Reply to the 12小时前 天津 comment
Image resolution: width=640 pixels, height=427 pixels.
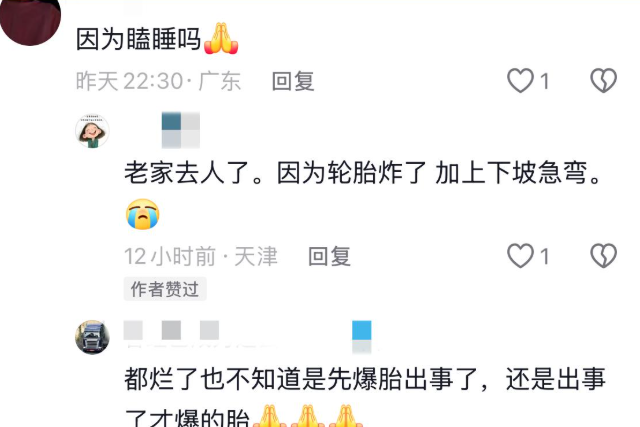tap(329, 256)
